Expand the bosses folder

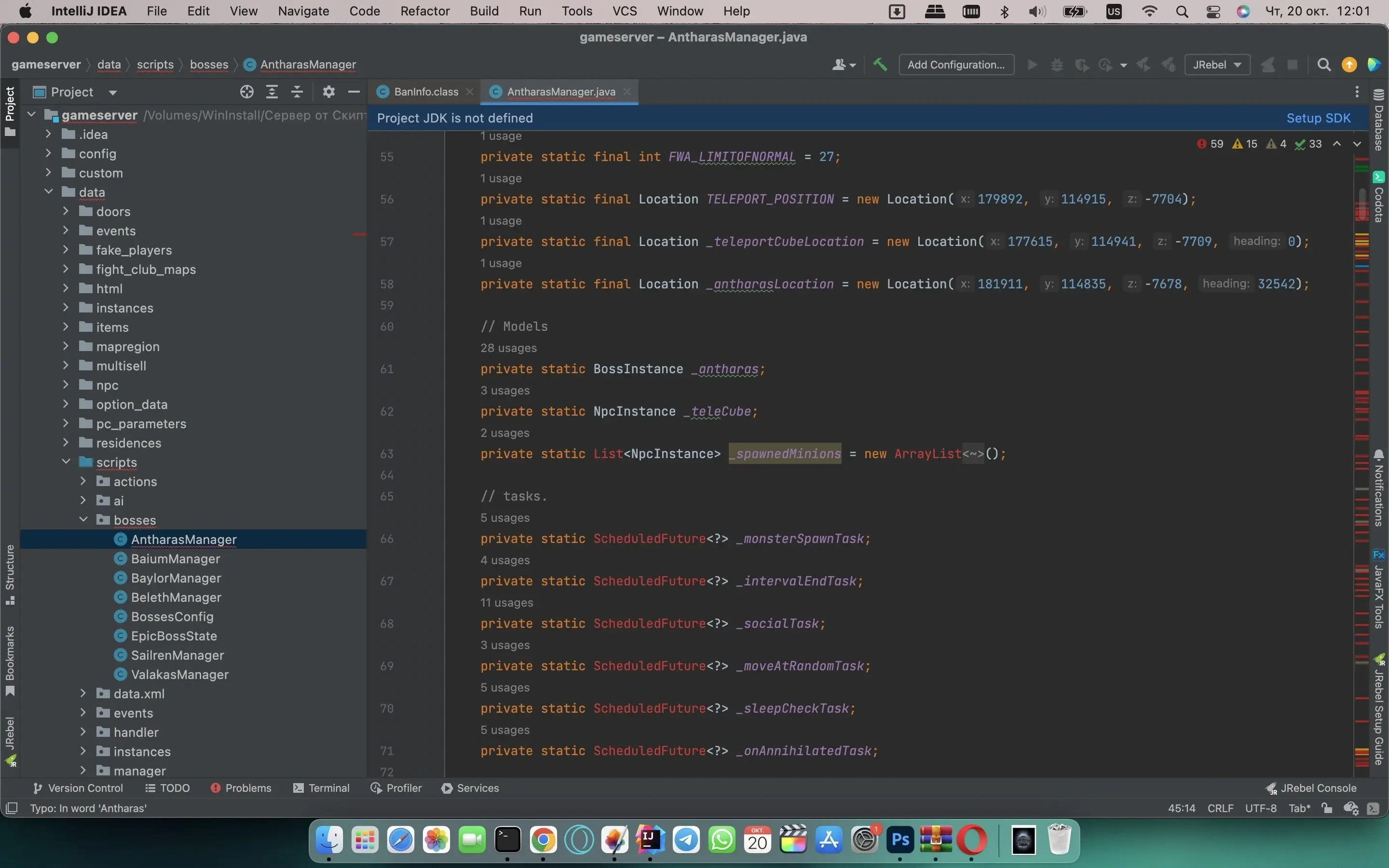(84, 519)
